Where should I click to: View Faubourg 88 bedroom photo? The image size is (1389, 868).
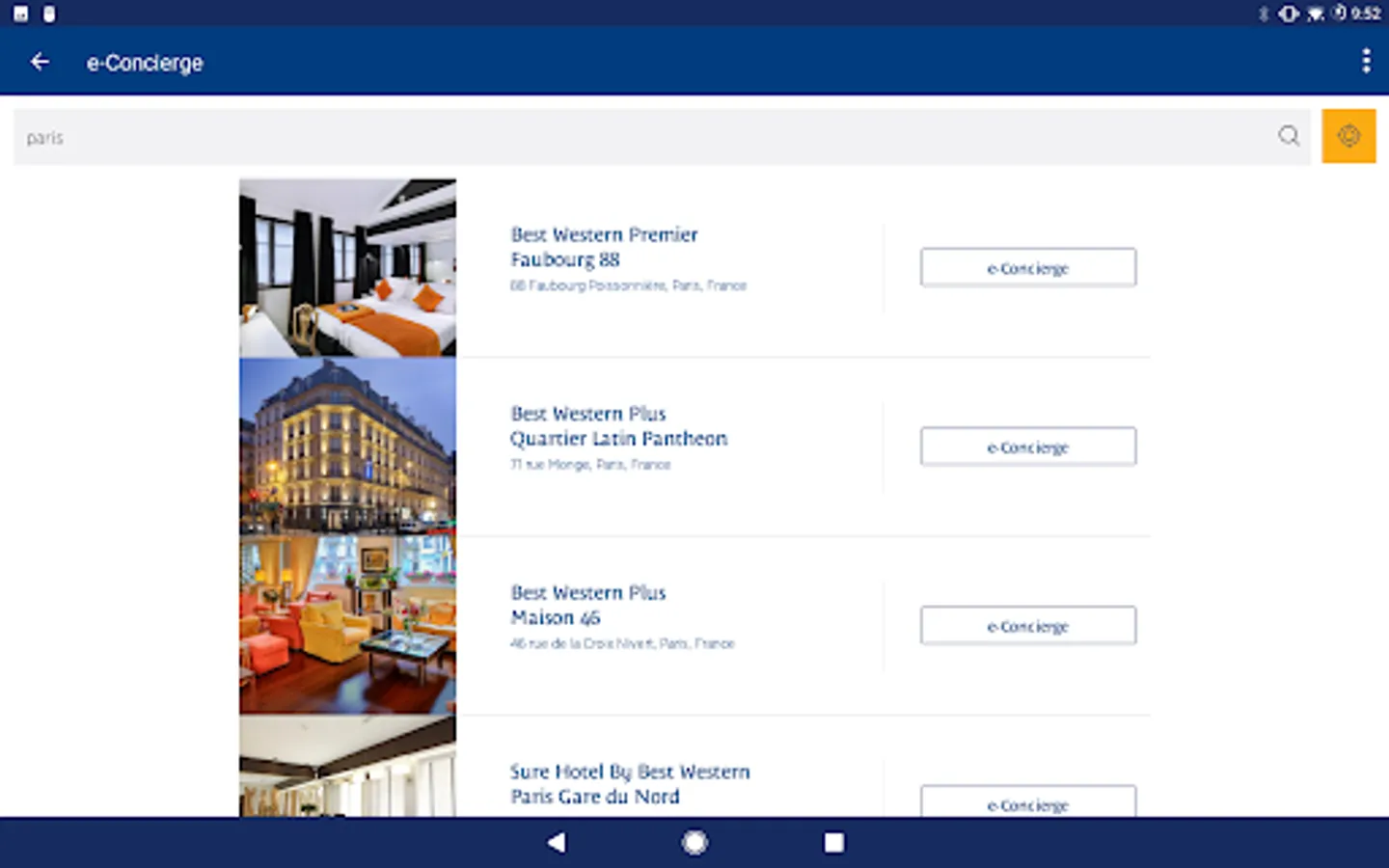(348, 268)
